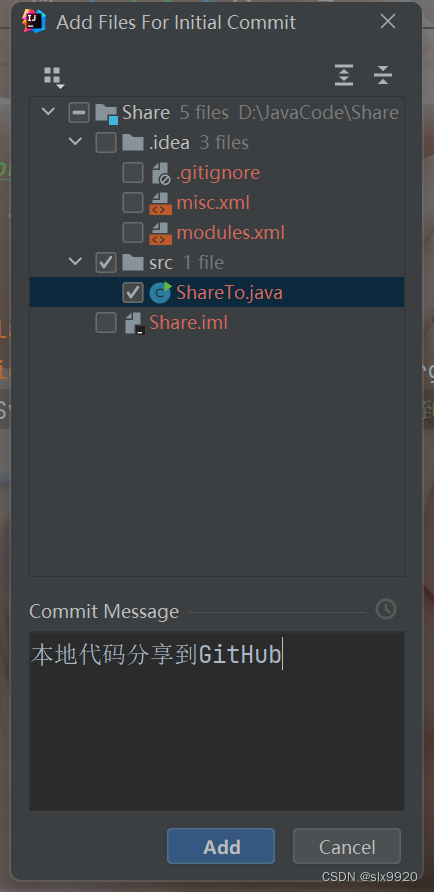Click the Collapse All toolbar icon

(383, 75)
